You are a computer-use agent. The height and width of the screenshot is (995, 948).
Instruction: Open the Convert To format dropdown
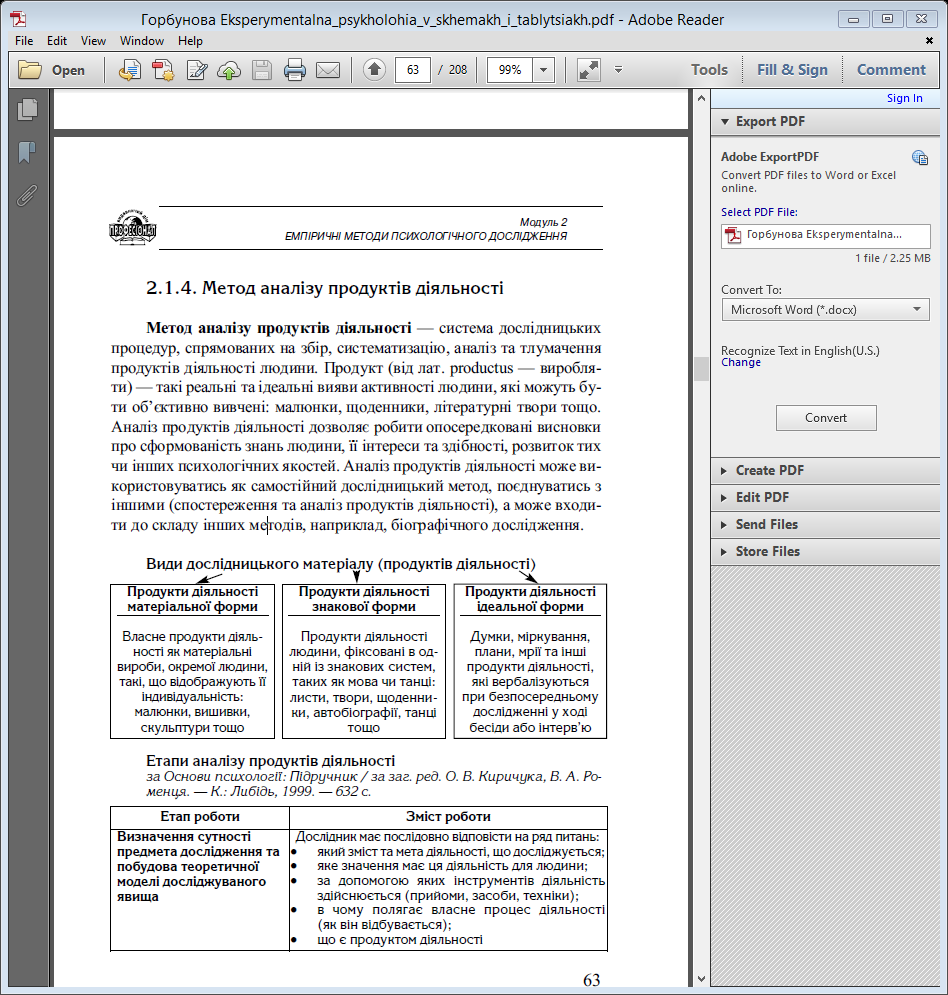click(x=825, y=310)
